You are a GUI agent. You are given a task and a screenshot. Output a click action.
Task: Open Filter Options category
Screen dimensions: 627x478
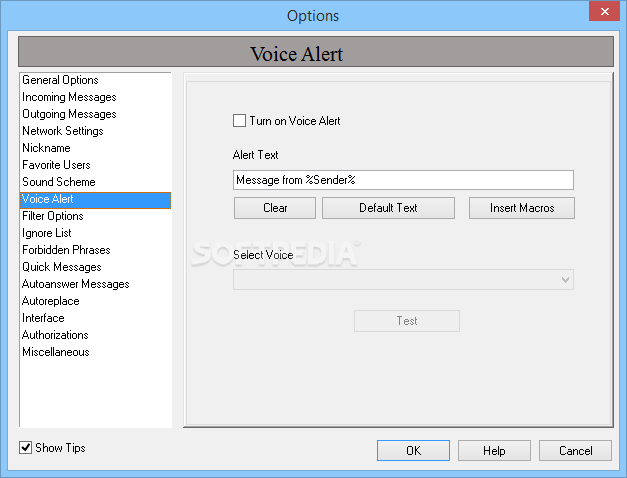95,216
